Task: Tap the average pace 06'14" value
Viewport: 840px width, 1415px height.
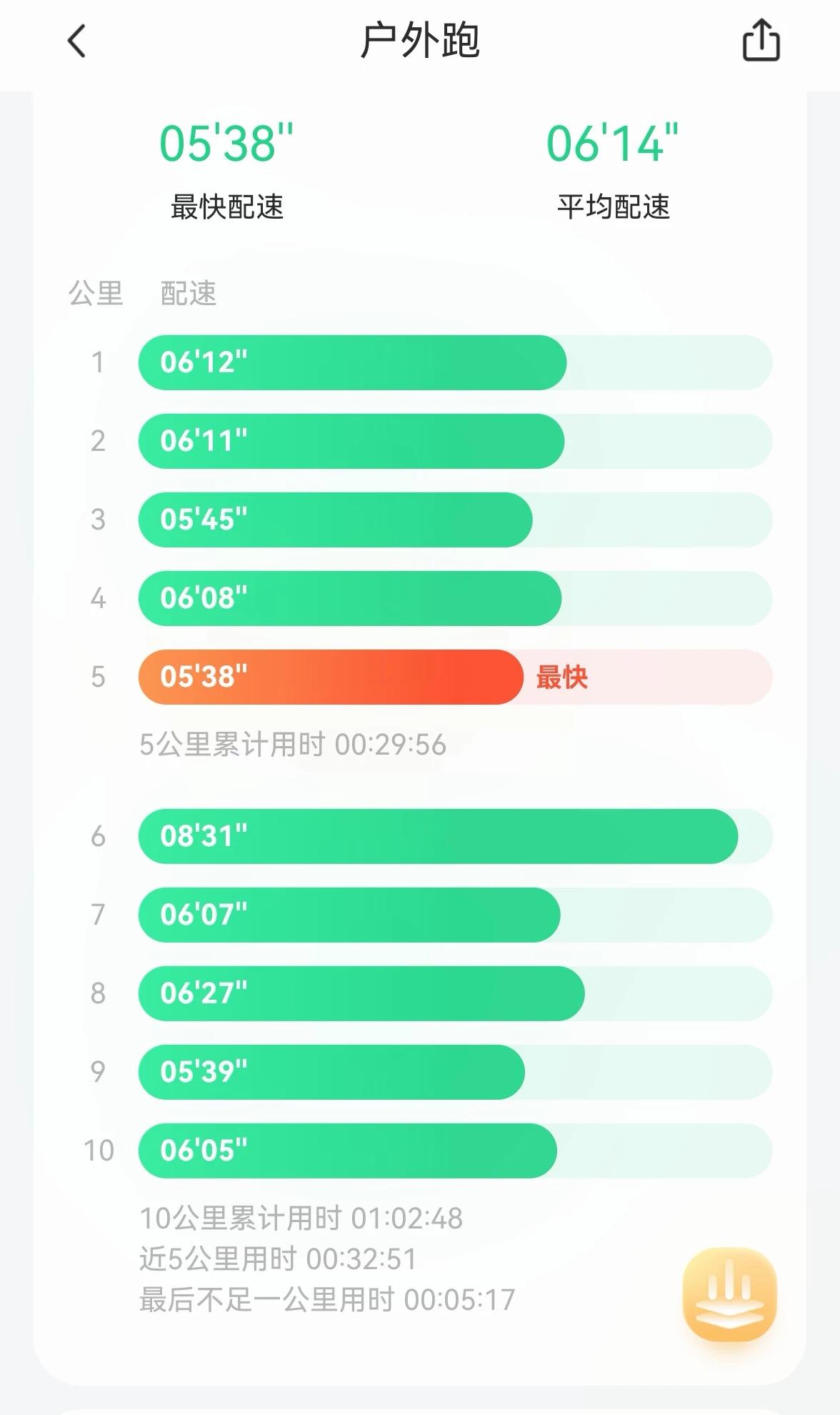Action: coord(613,143)
